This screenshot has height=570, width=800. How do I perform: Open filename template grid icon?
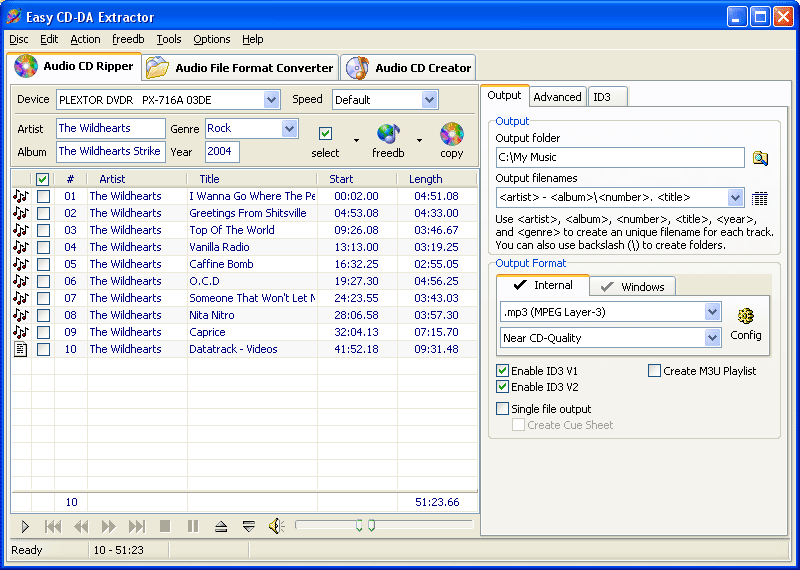point(760,198)
